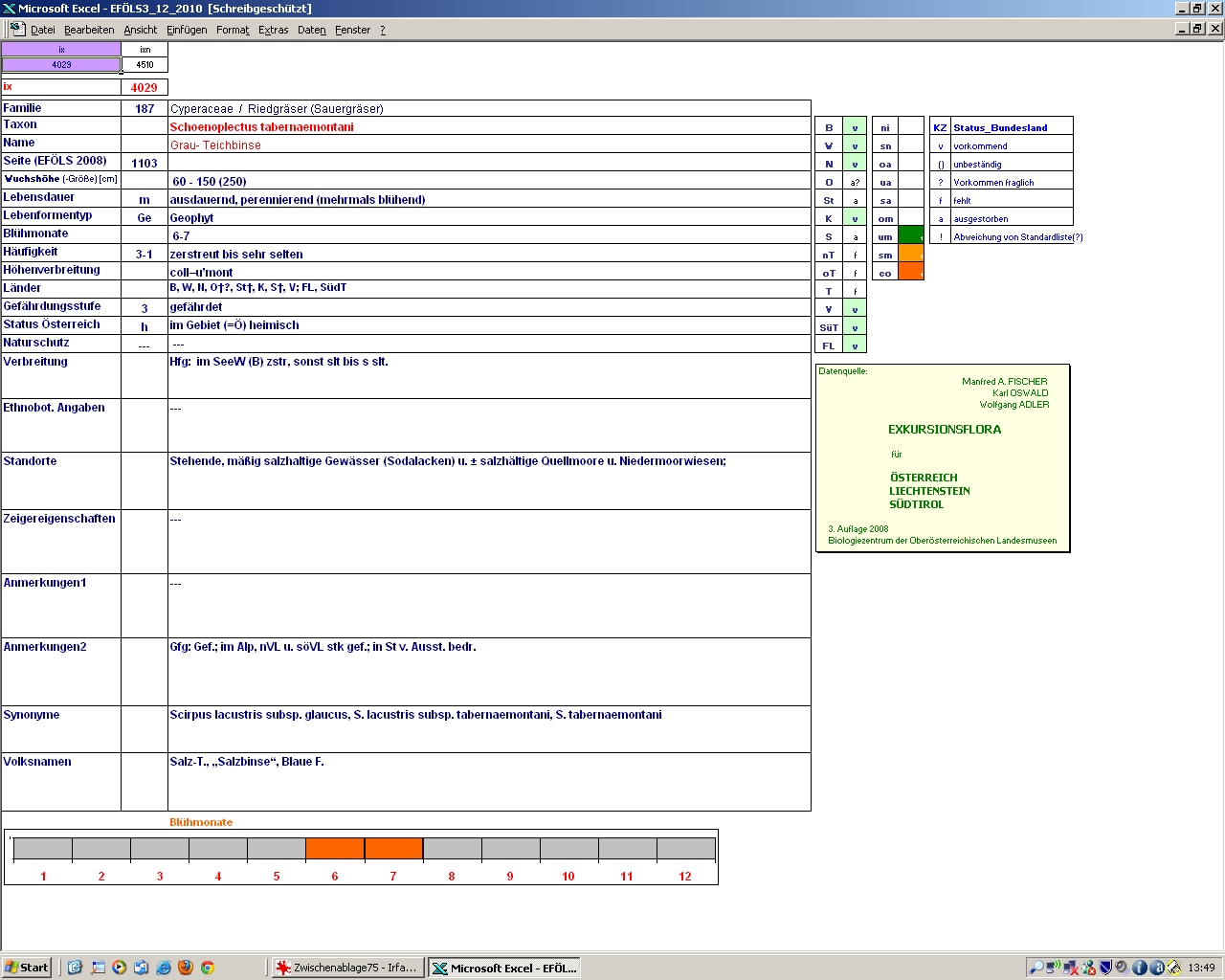Click the blue 'a' tray icon
Screen dimensions: 1225x980
[1156, 968]
